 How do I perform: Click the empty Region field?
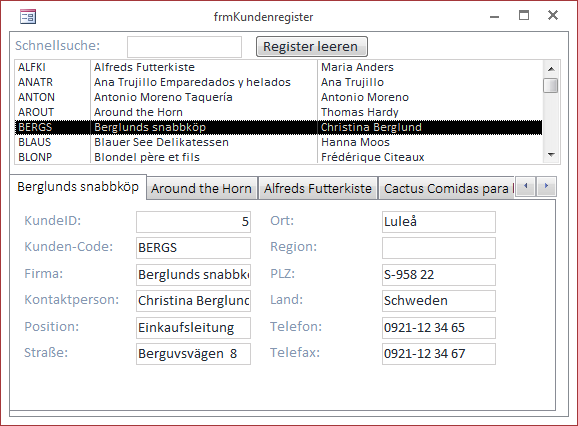439,248
